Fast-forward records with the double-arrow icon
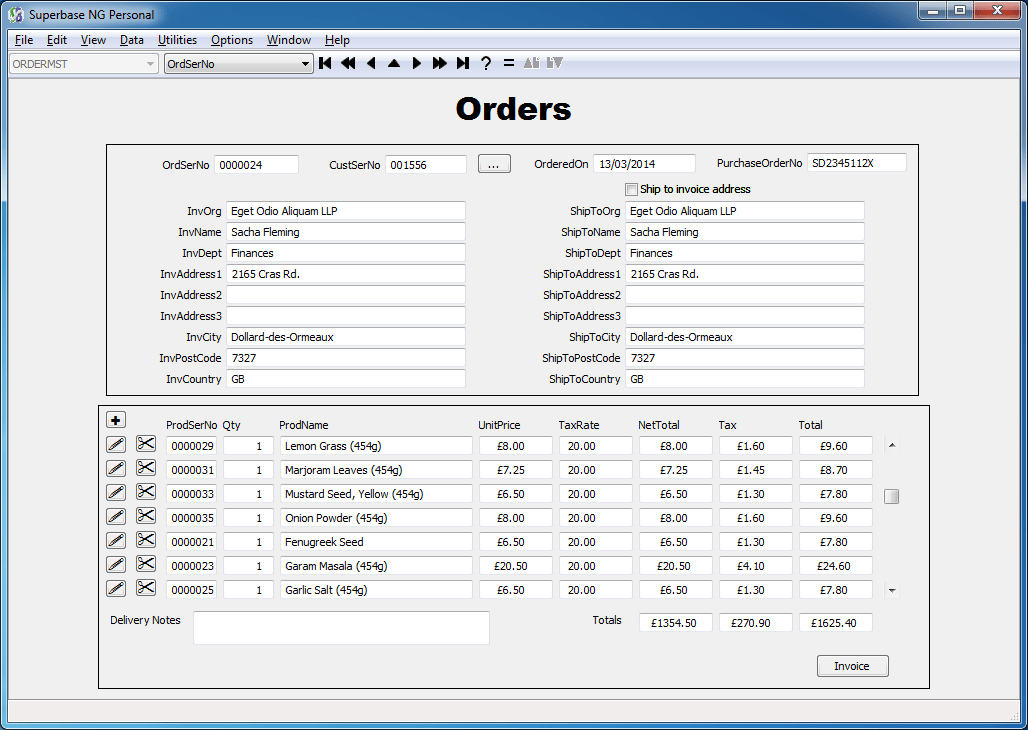 [x=440, y=62]
